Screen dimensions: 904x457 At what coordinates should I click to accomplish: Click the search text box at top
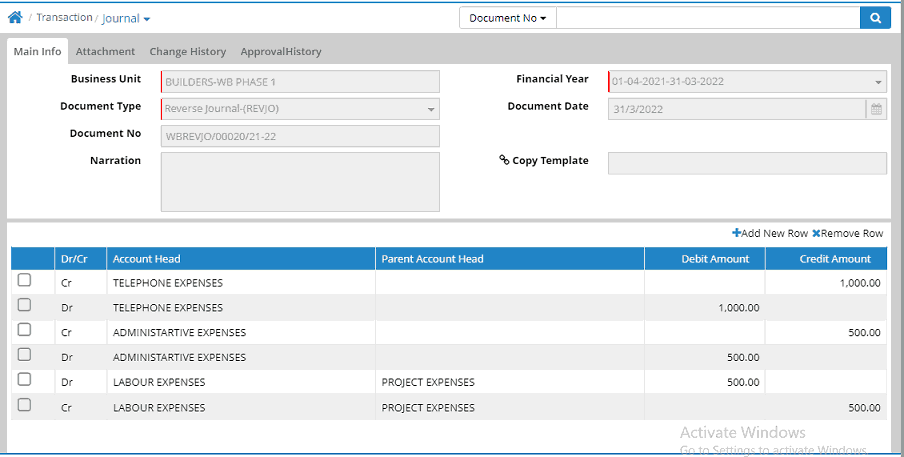707,18
